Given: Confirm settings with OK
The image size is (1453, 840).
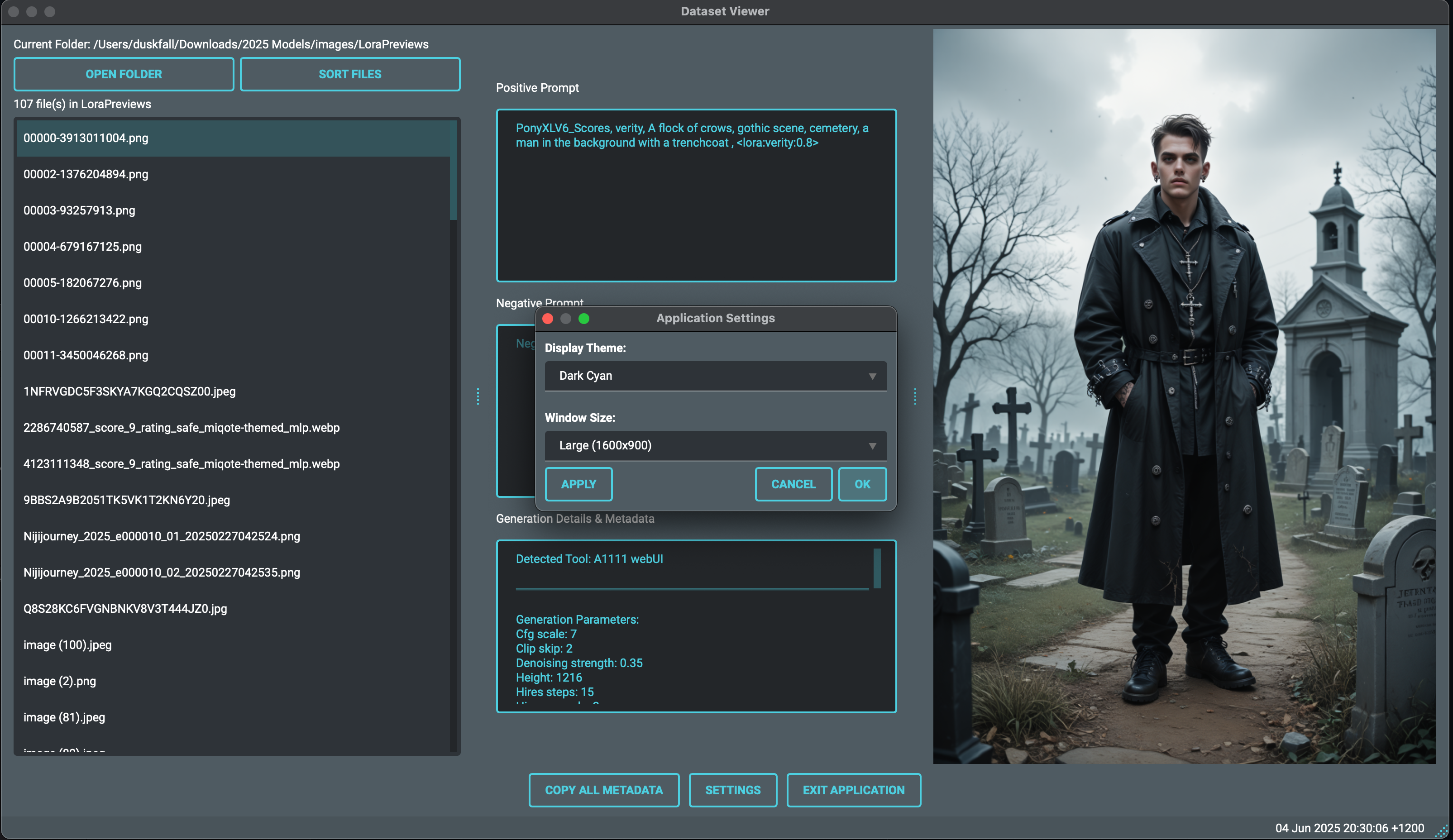Looking at the screenshot, I should (862, 484).
